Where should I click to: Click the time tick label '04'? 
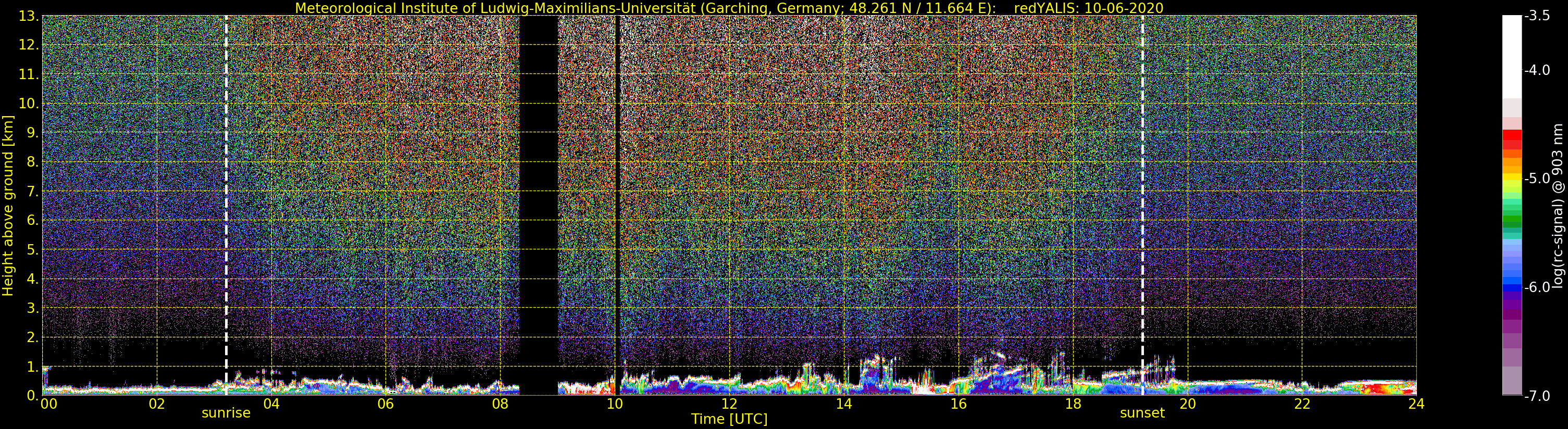click(x=271, y=403)
